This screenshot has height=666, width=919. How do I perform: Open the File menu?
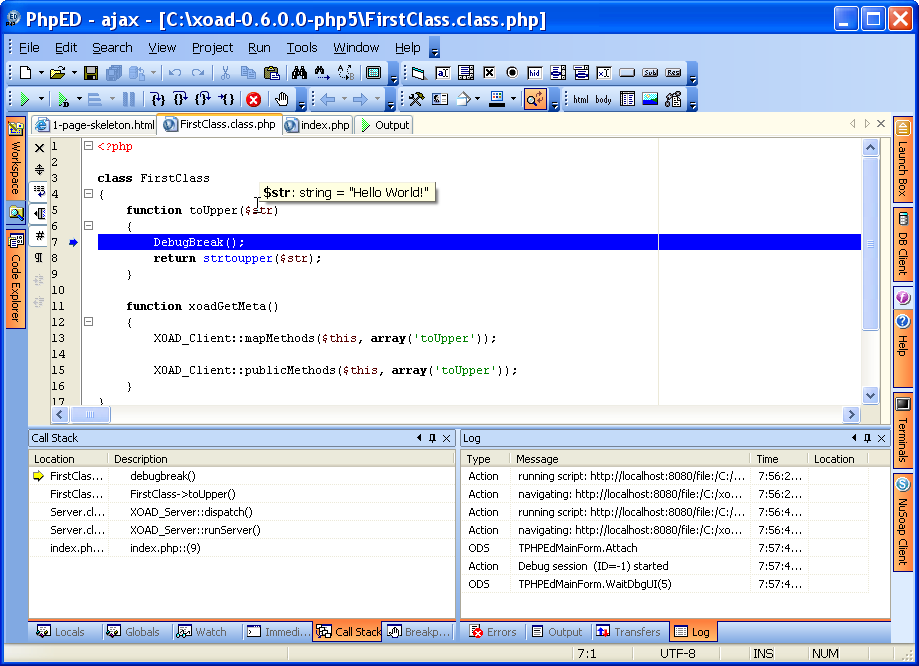[29, 47]
